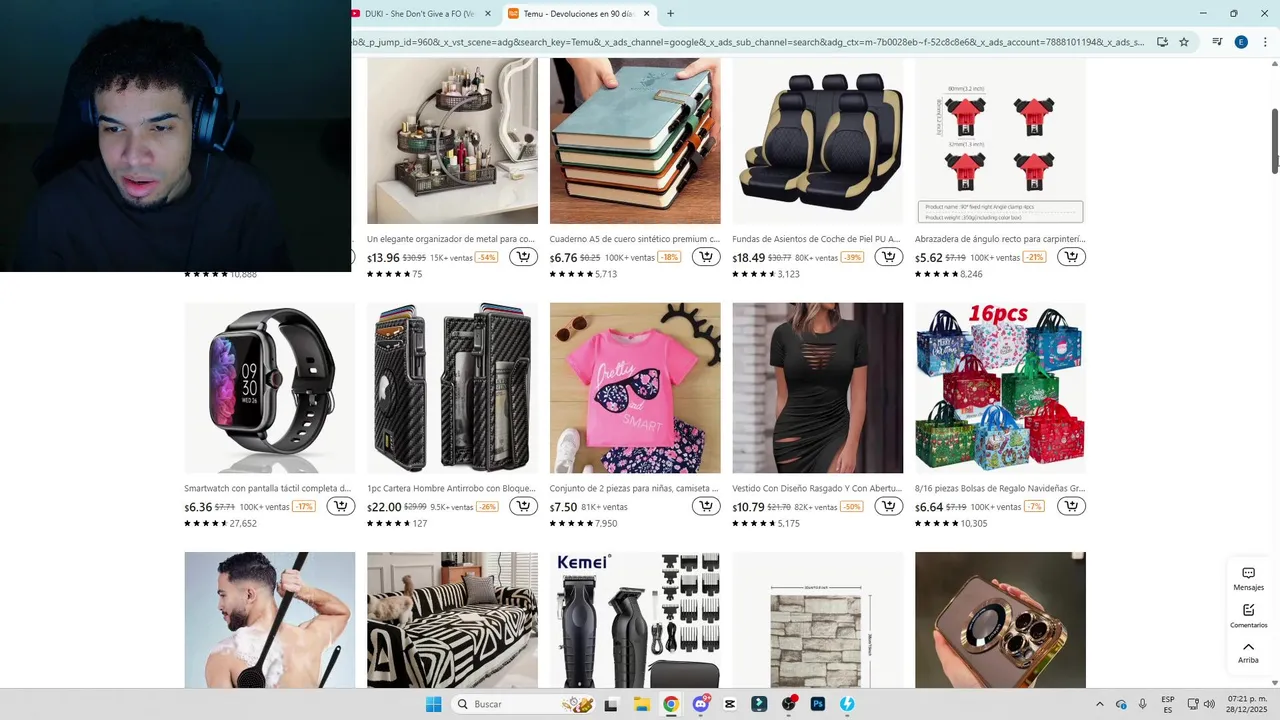
Task: Open Discord from the taskbar
Action: (x=701, y=704)
